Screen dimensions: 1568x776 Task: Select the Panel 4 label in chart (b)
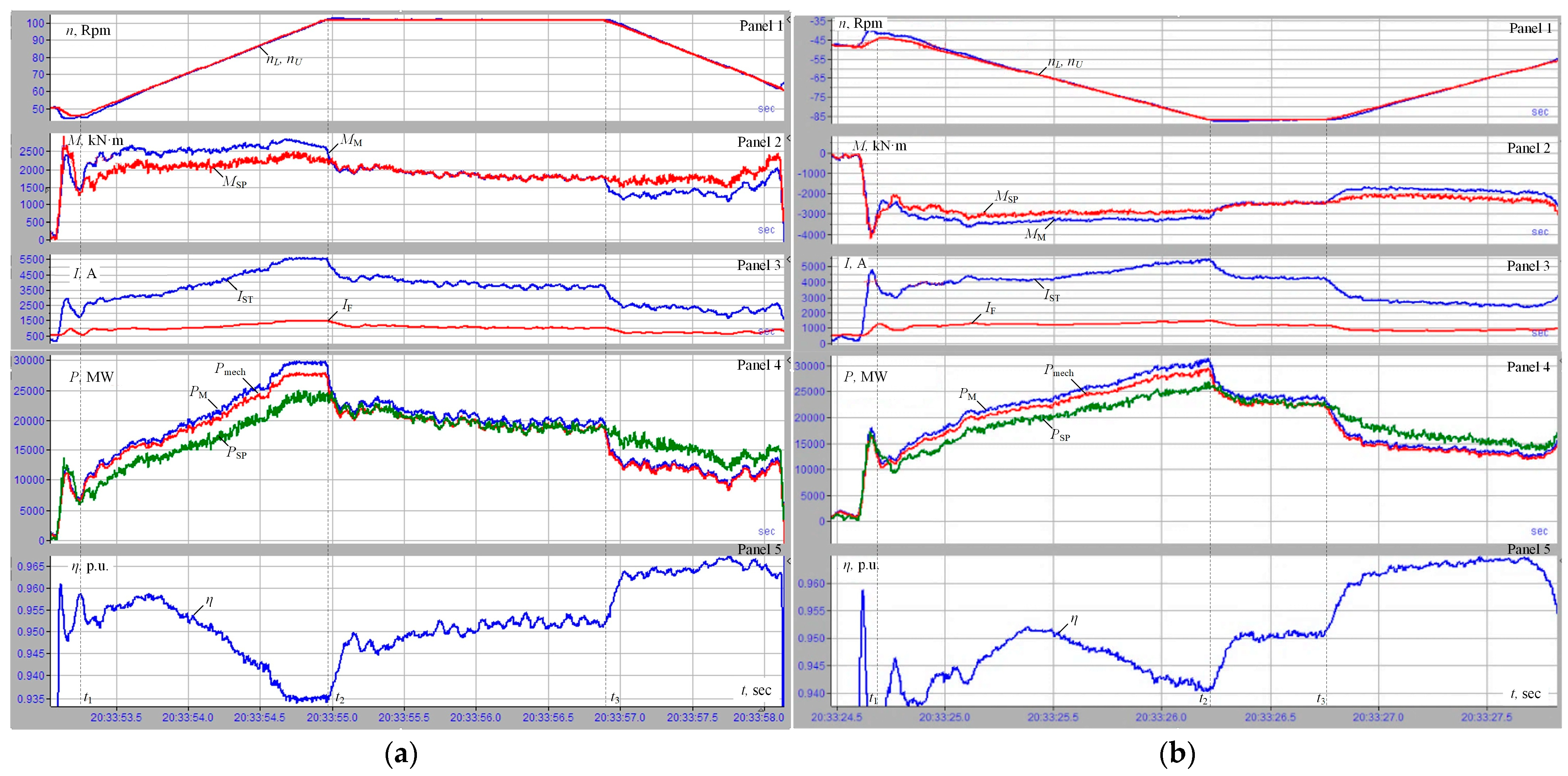[x=1528, y=366]
